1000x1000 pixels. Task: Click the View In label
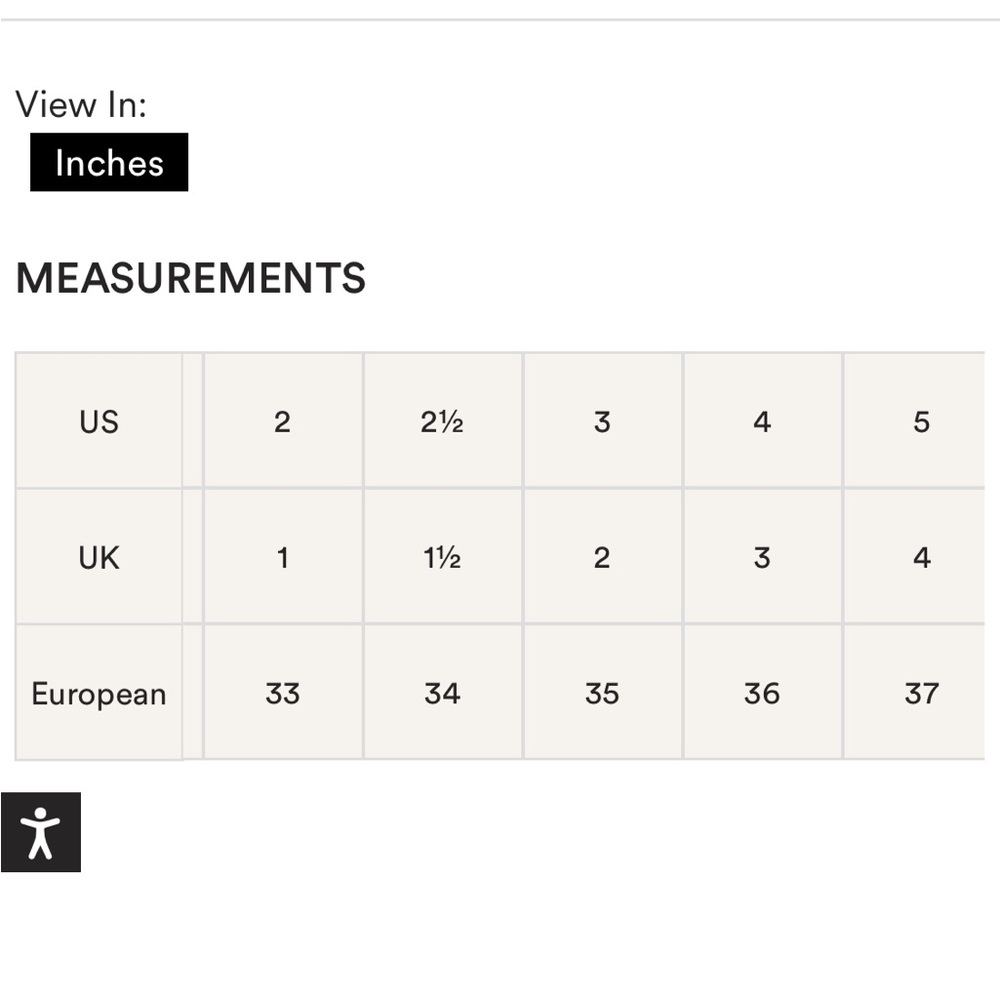pos(81,104)
